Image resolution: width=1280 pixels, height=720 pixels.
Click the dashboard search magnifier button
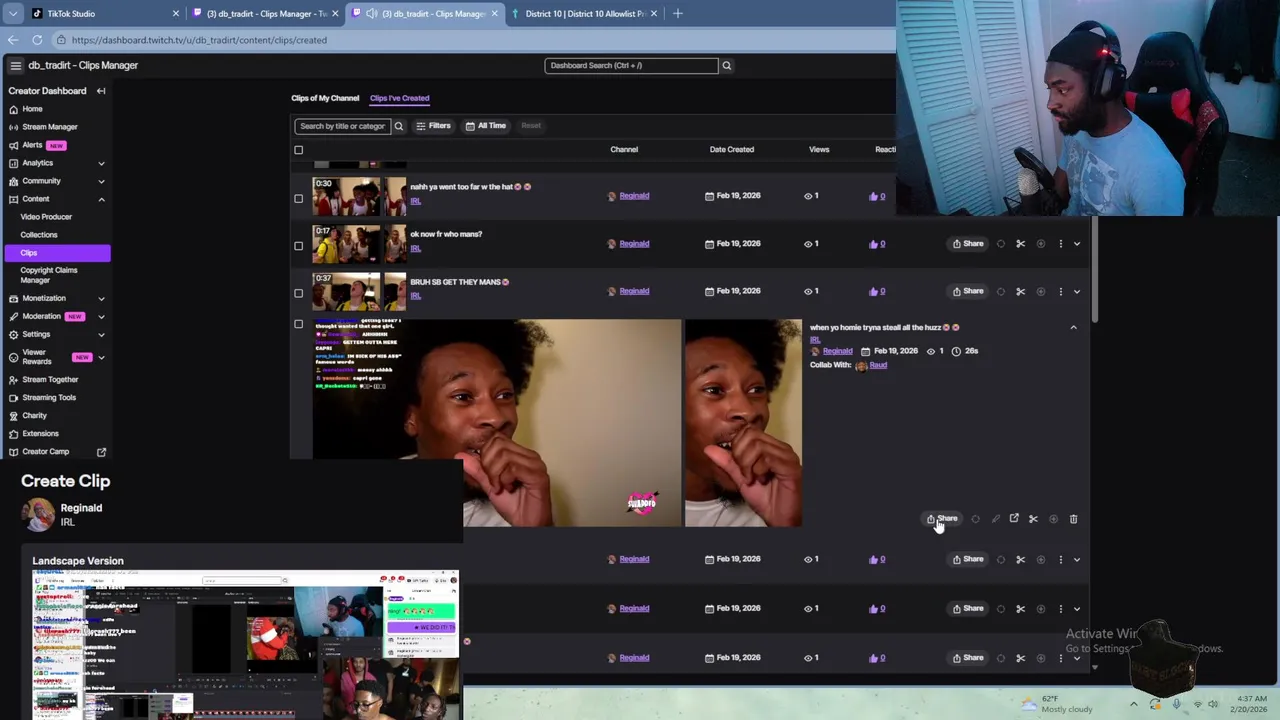(727, 66)
